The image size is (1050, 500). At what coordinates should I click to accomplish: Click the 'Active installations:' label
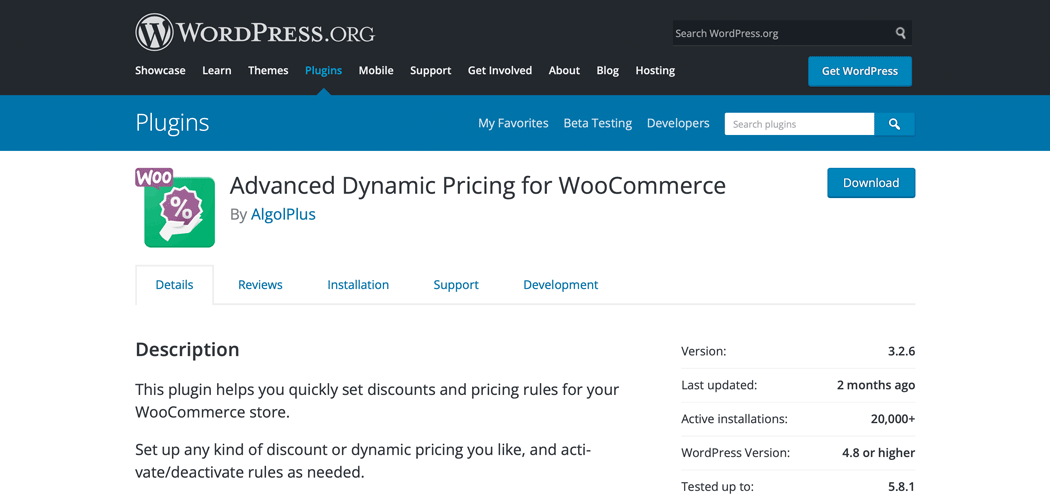tap(735, 419)
